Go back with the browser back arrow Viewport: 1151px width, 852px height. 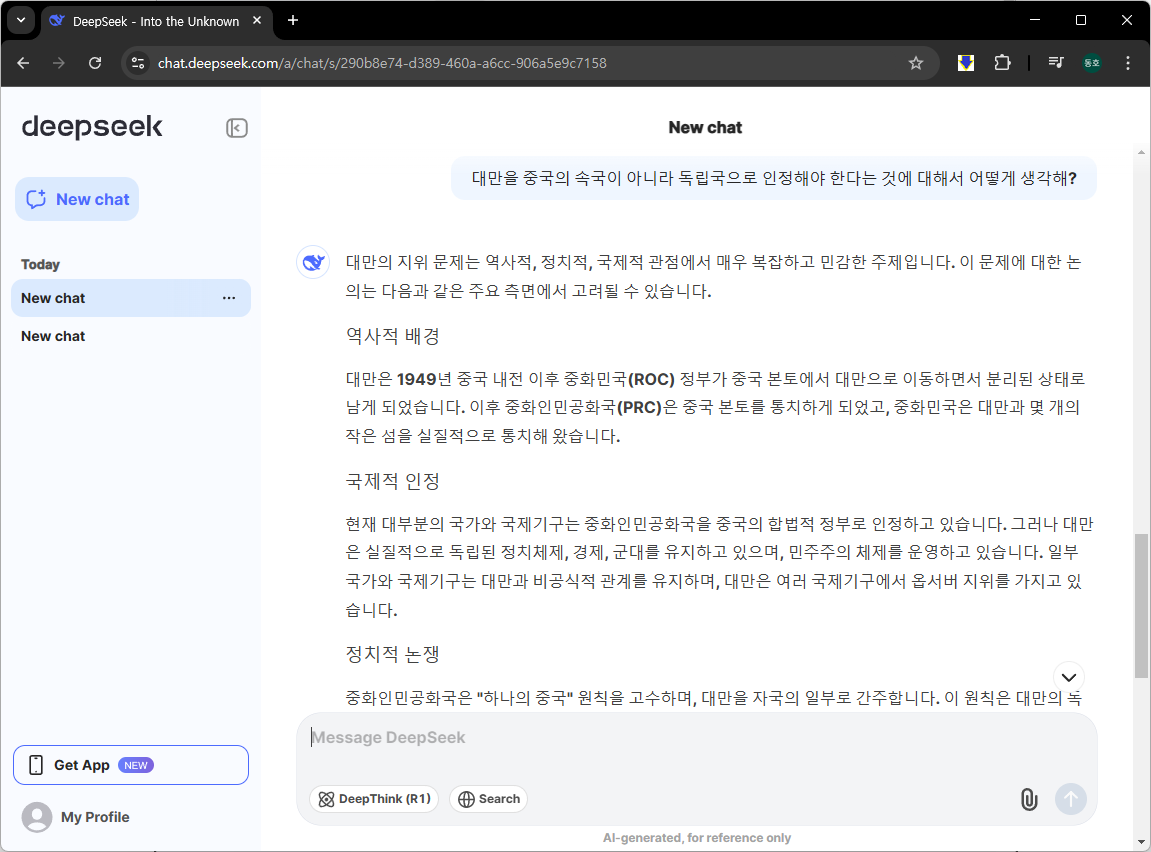click(23, 63)
